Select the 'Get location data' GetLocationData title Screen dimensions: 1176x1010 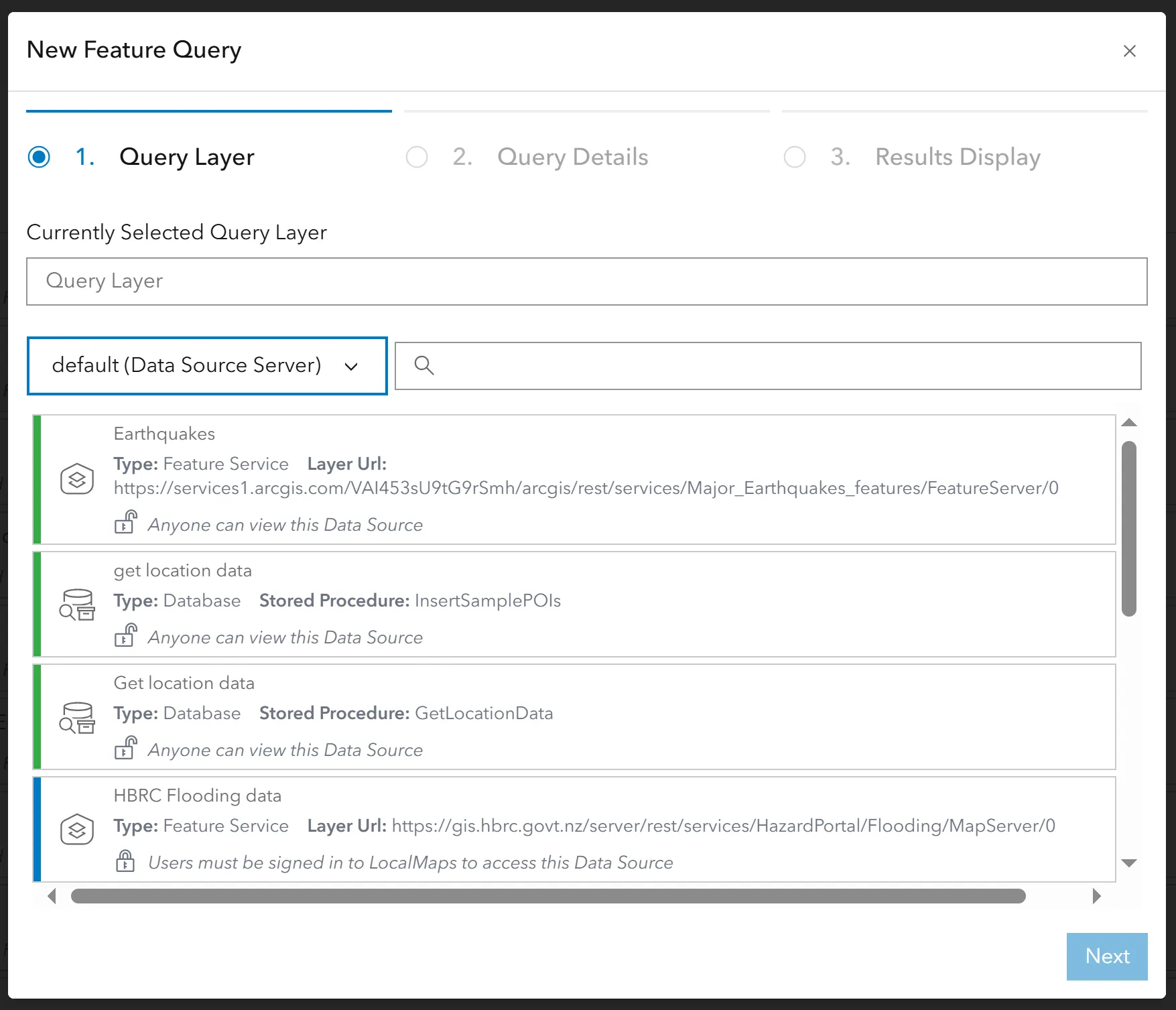pos(184,683)
